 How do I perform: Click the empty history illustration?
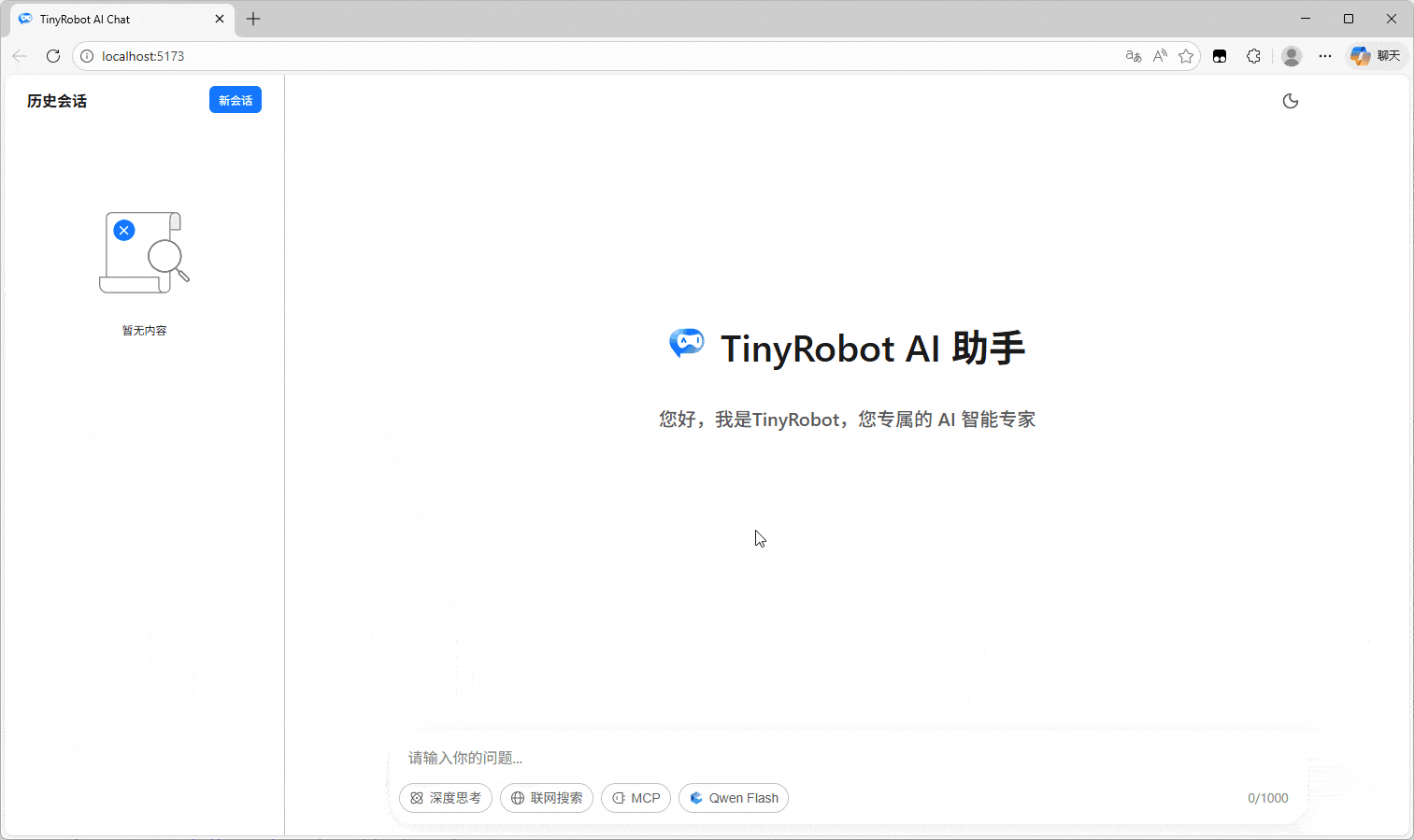point(145,252)
